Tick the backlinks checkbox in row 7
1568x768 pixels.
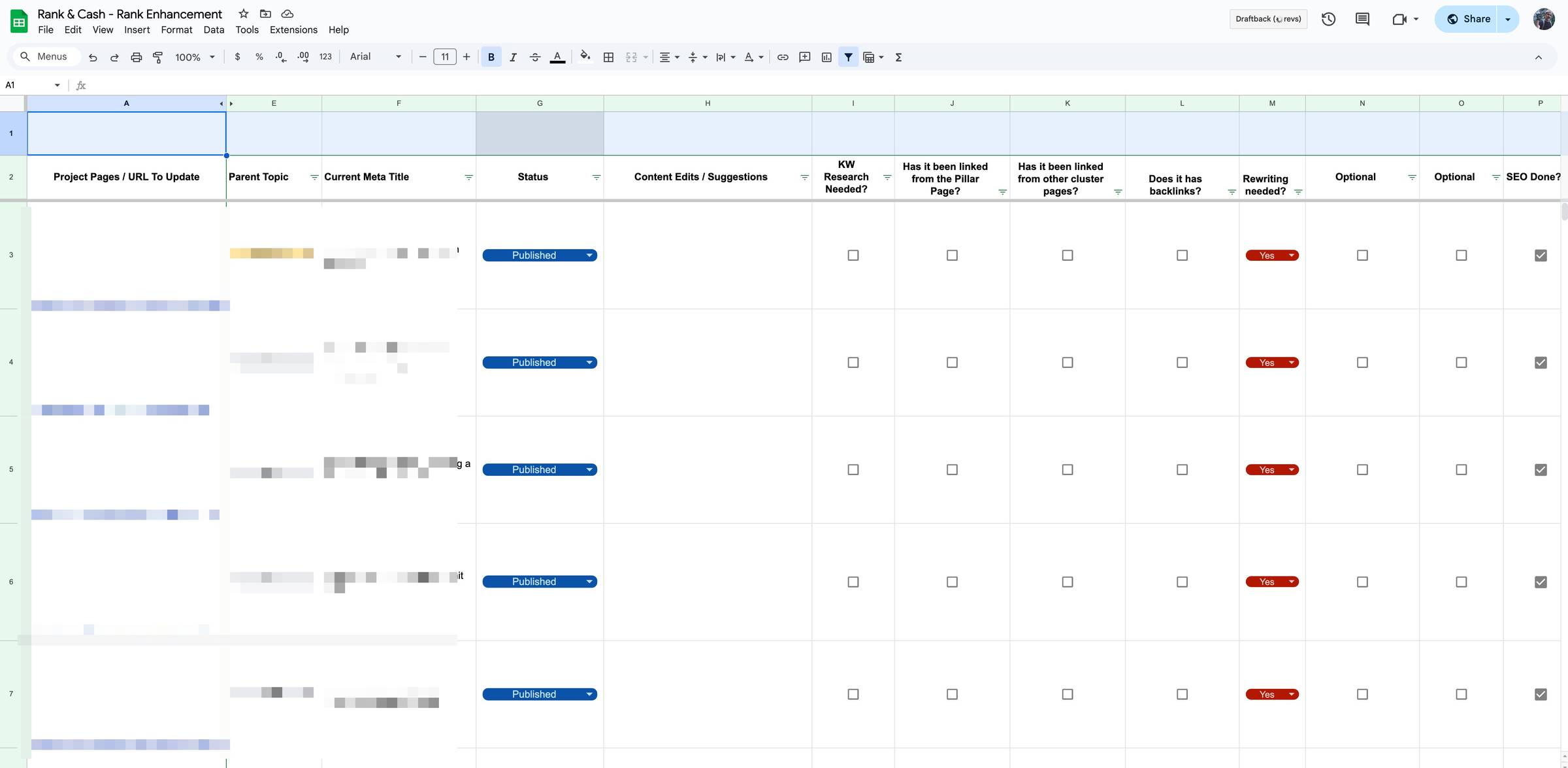pos(1182,694)
